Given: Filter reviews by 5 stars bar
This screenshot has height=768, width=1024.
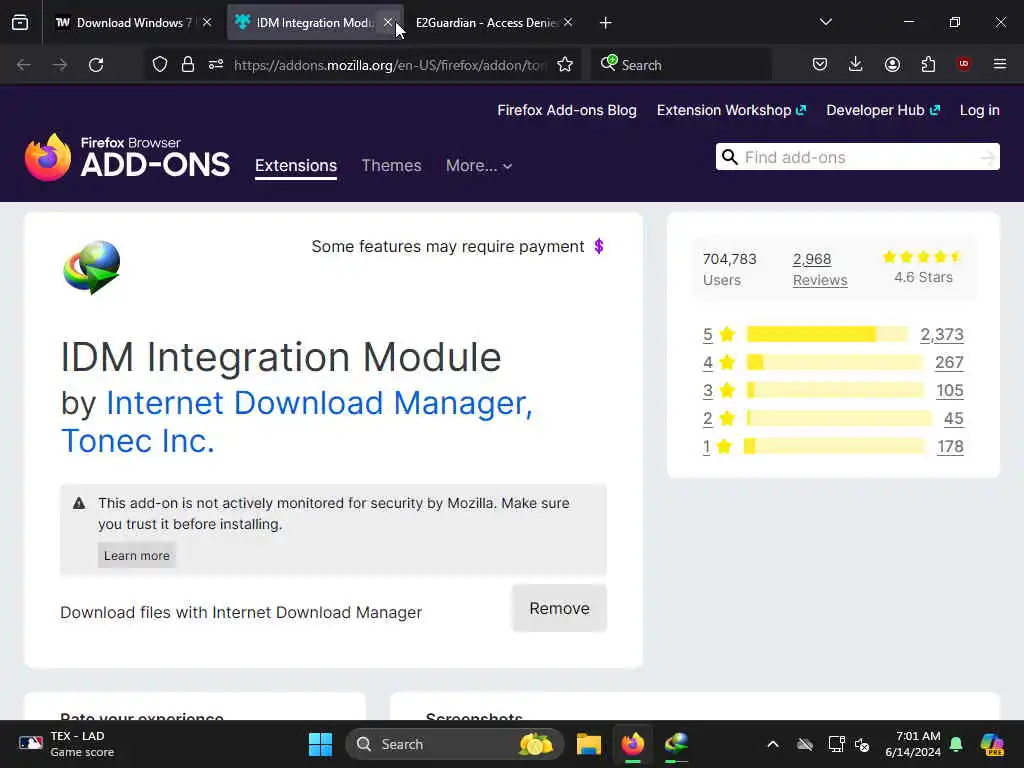Looking at the screenshot, I should pos(827,334).
